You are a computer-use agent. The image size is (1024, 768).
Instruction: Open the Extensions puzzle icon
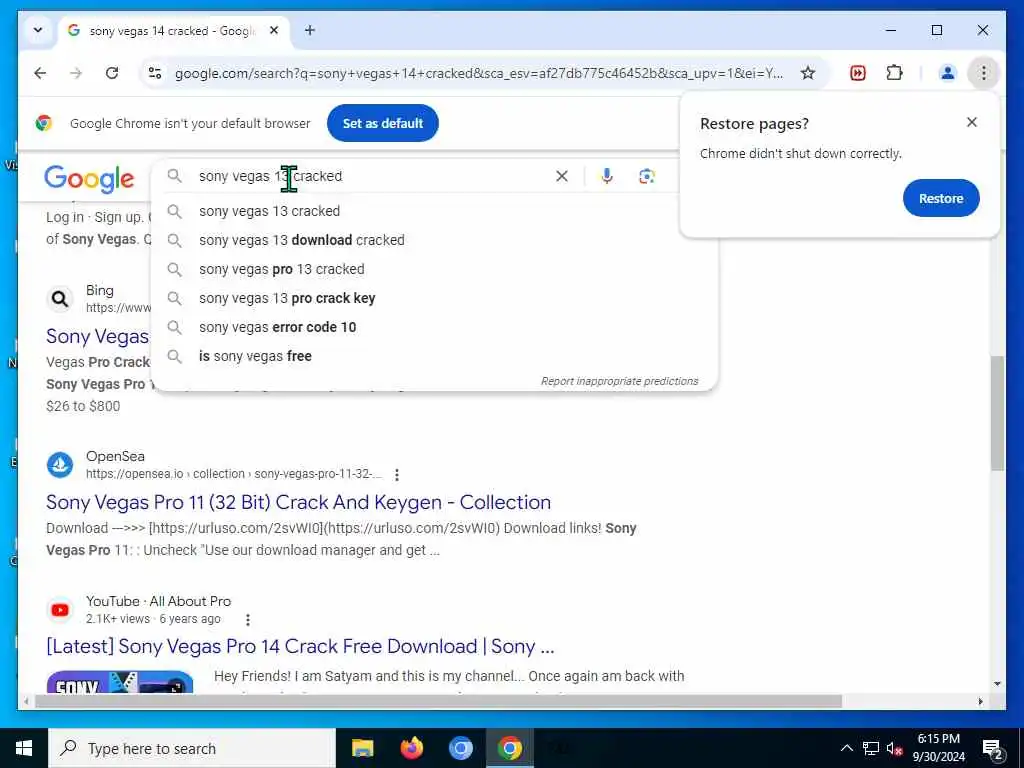895,73
